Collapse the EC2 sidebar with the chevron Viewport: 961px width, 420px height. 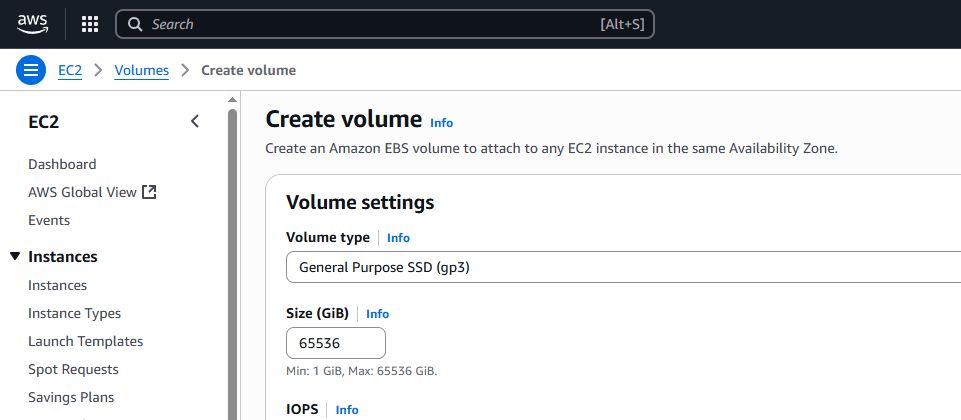point(195,122)
